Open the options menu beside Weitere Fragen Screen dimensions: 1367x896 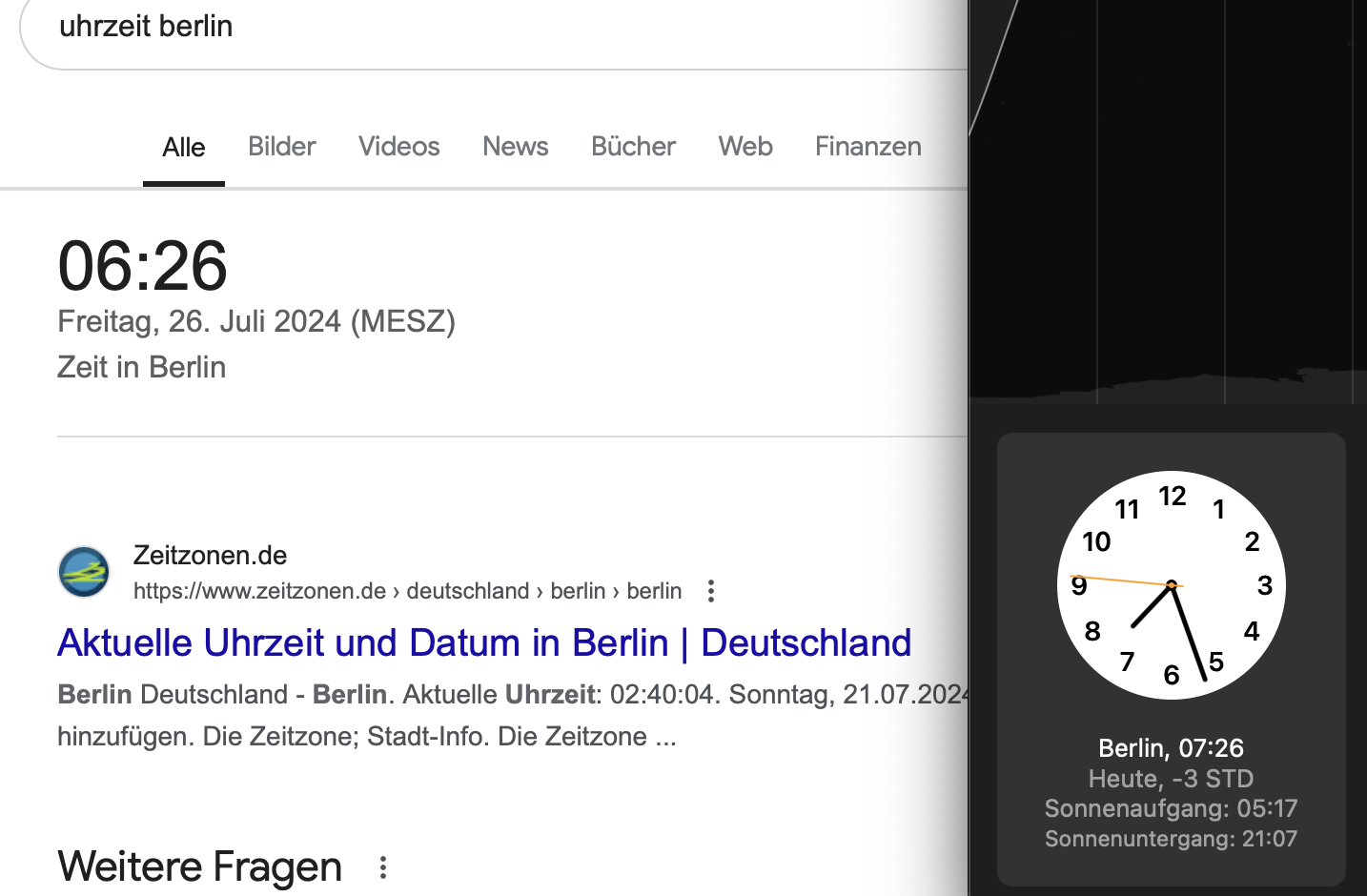383,867
